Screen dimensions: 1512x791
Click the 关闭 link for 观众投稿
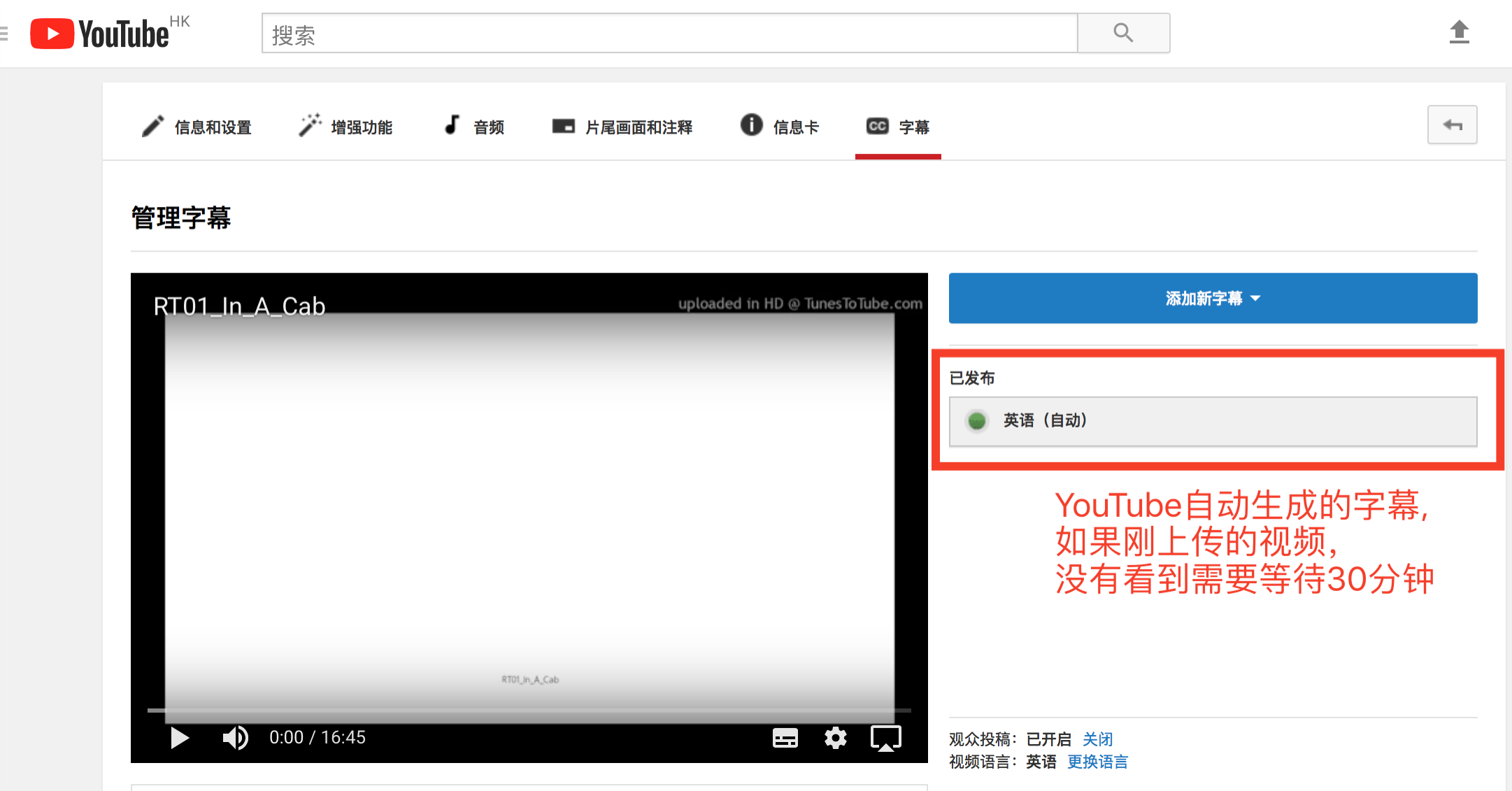click(1098, 739)
